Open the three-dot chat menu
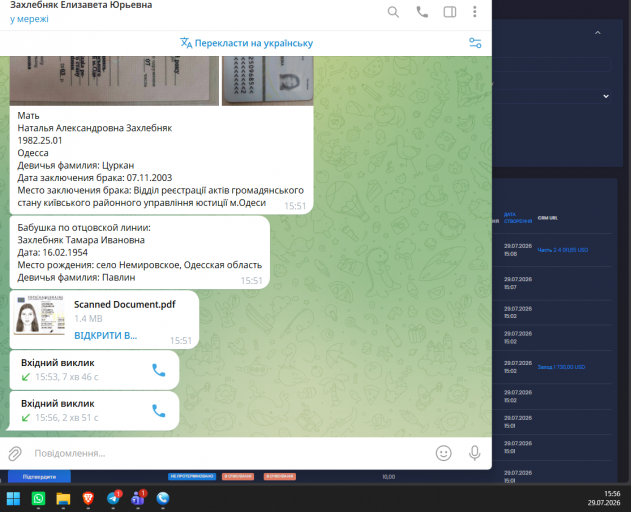The width and height of the screenshot is (631, 512). [x=474, y=12]
